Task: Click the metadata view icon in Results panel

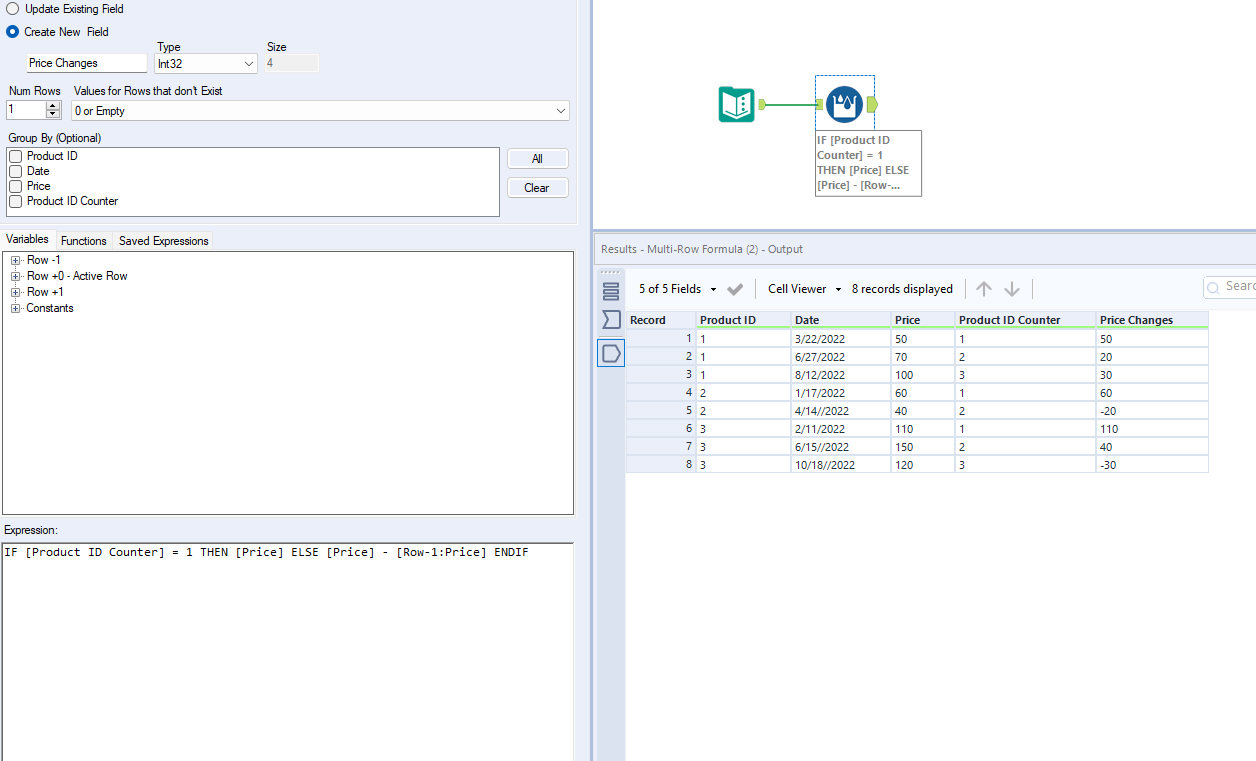Action: tap(611, 320)
